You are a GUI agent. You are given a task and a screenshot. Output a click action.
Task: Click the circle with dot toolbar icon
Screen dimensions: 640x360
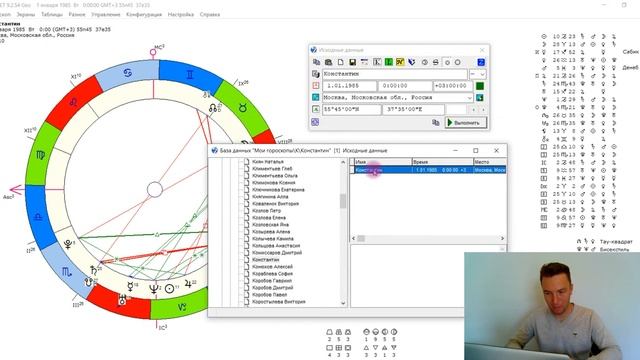[x=424, y=62]
